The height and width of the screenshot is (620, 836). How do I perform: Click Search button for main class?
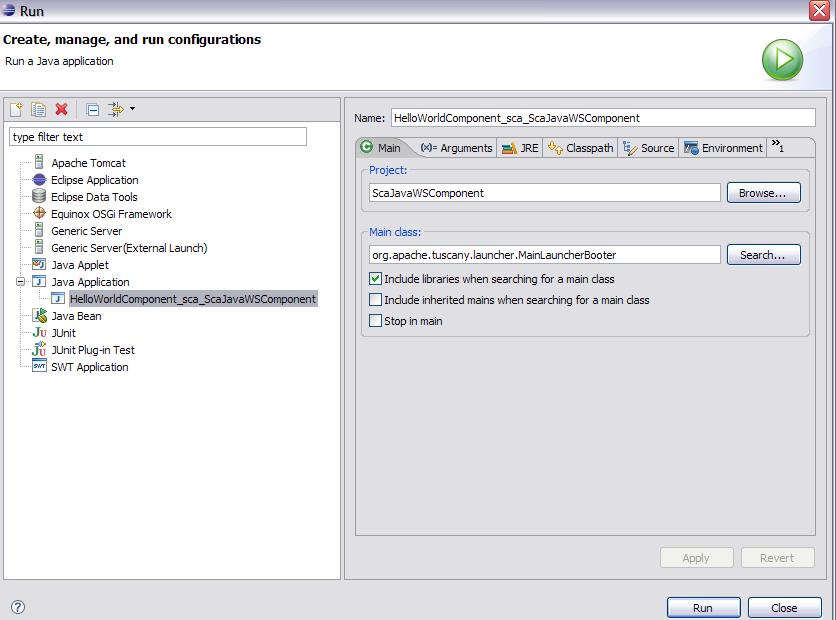coord(763,254)
